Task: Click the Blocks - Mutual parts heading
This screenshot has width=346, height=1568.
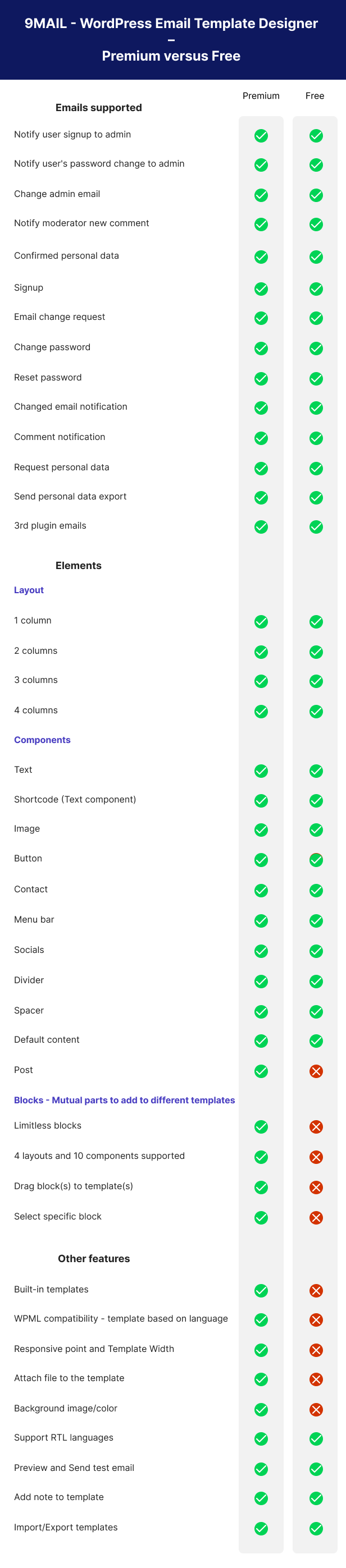Action: (x=124, y=1100)
